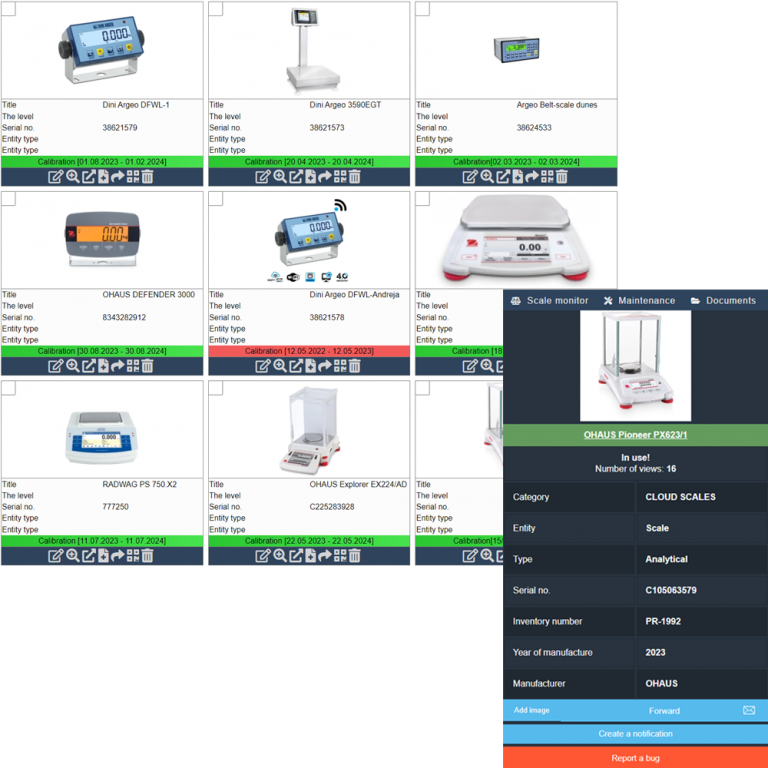The width and height of the screenshot is (768, 768).
Task: Show the QR code for Dini Argeo DFWL-1
Action: (x=133, y=177)
